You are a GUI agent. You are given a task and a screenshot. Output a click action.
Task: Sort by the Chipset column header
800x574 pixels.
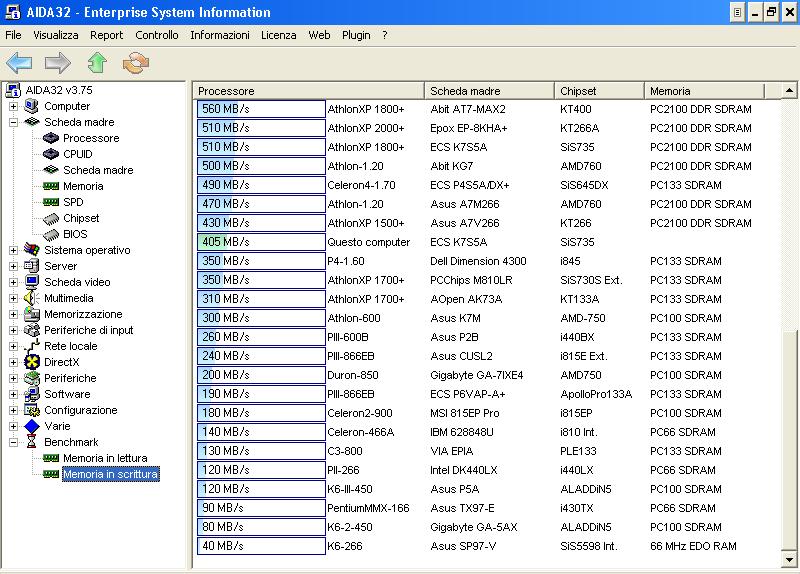point(599,91)
